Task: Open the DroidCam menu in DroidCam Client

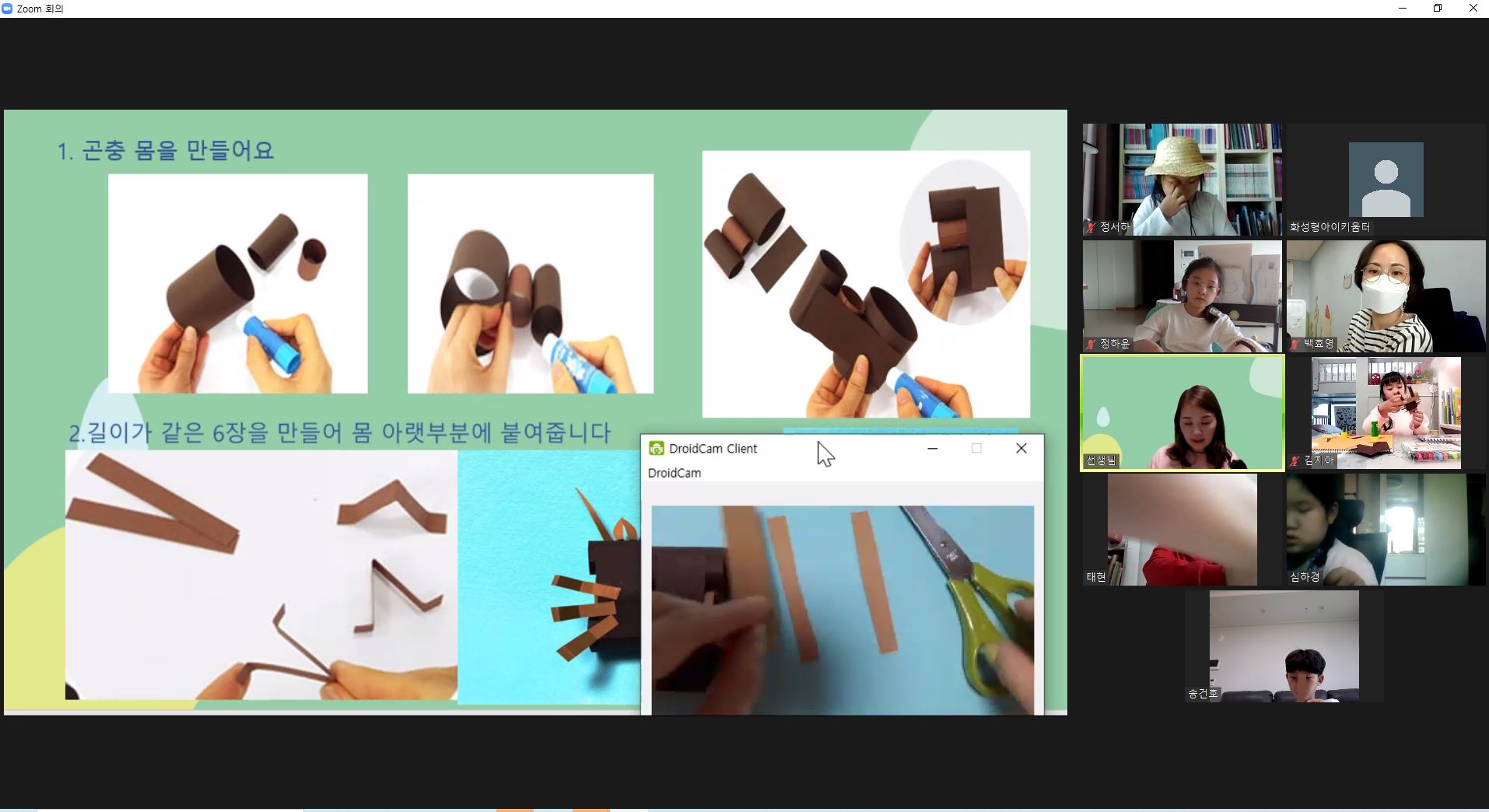Action: coord(674,473)
